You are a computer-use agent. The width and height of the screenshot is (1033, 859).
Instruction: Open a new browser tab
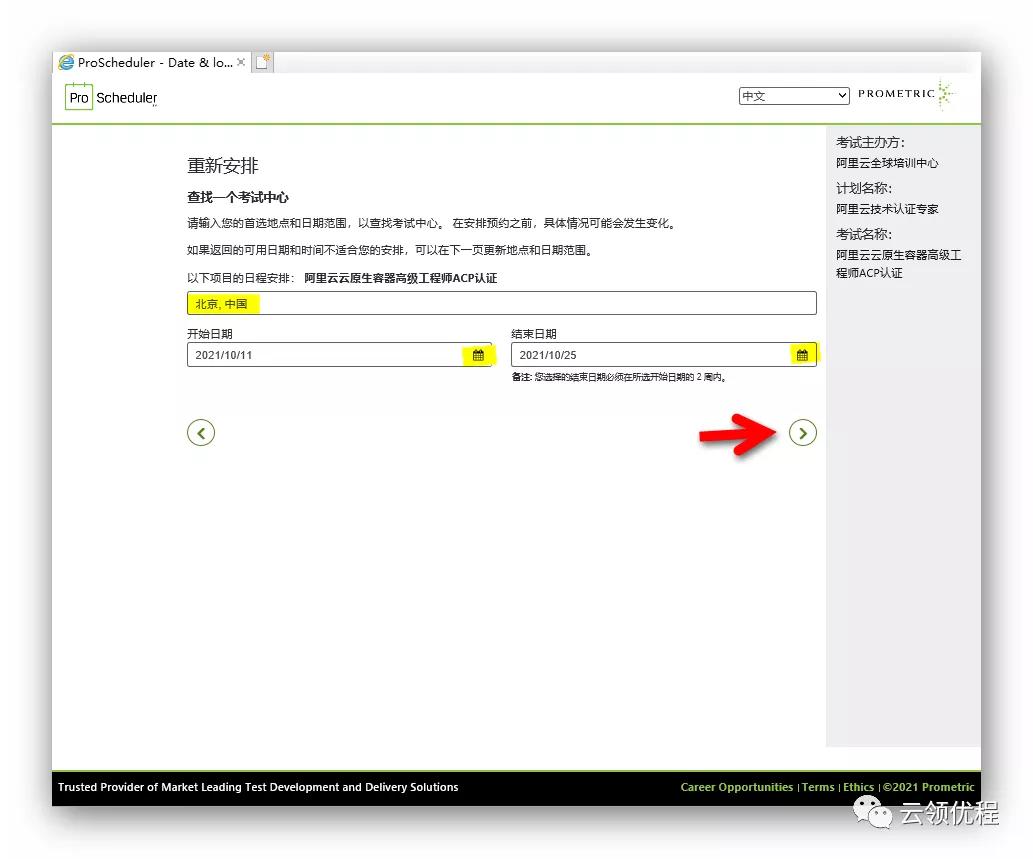tap(263, 60)
